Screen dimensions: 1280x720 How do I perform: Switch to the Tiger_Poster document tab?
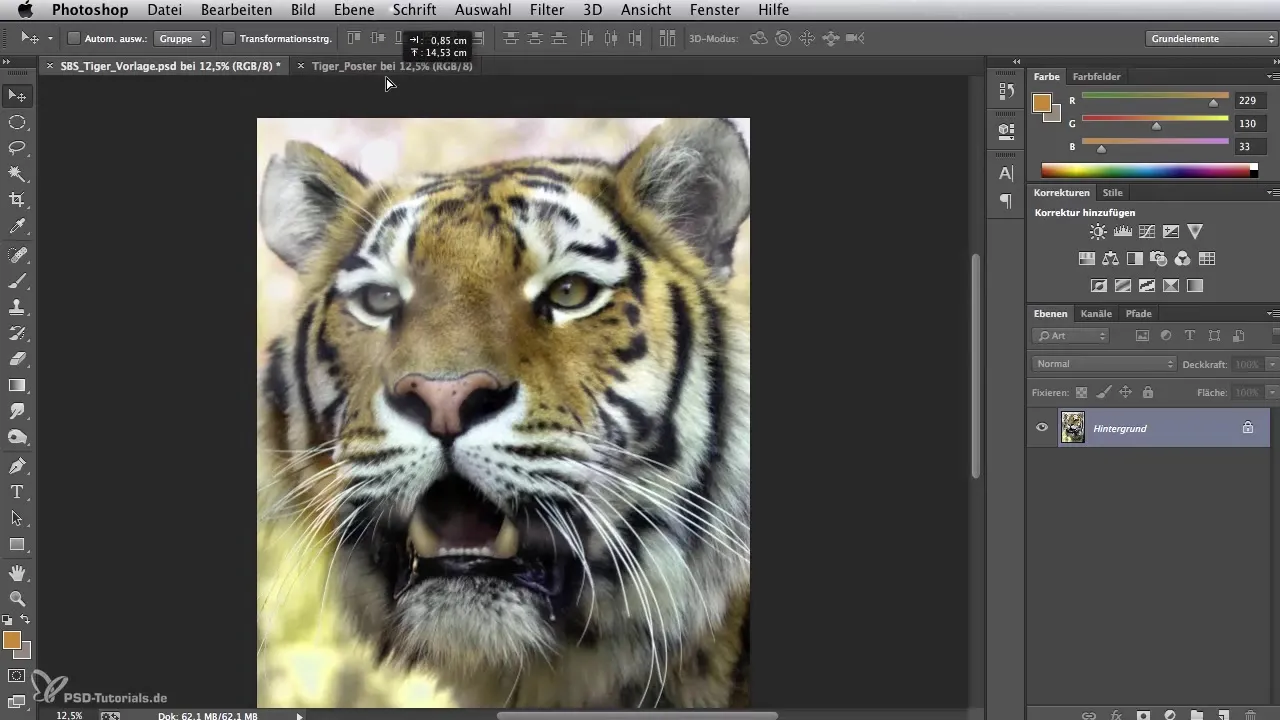click(392, 66)
